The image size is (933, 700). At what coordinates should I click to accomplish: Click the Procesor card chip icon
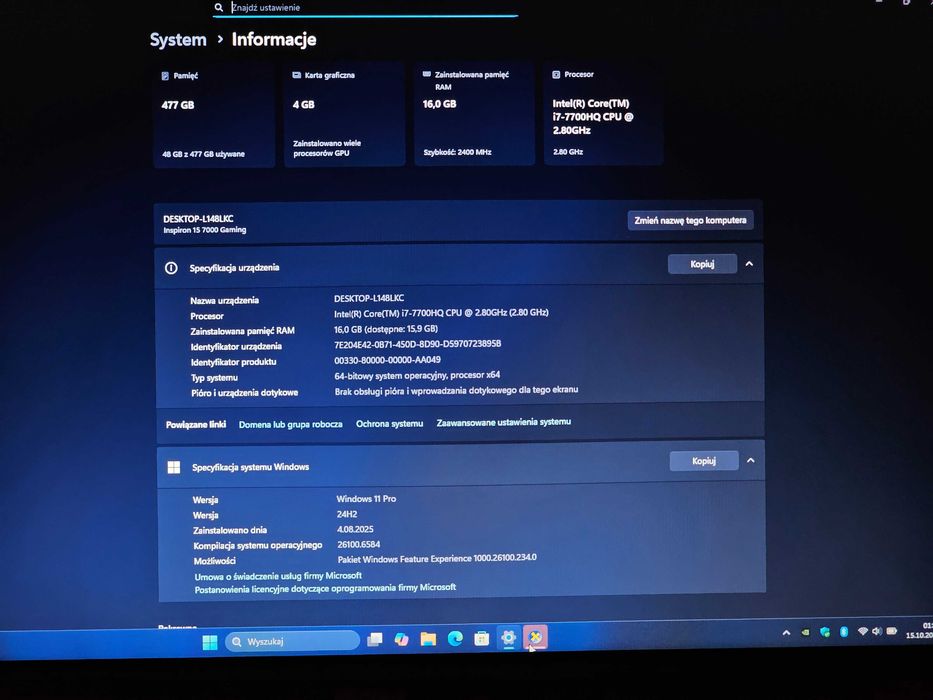[556, 74]
